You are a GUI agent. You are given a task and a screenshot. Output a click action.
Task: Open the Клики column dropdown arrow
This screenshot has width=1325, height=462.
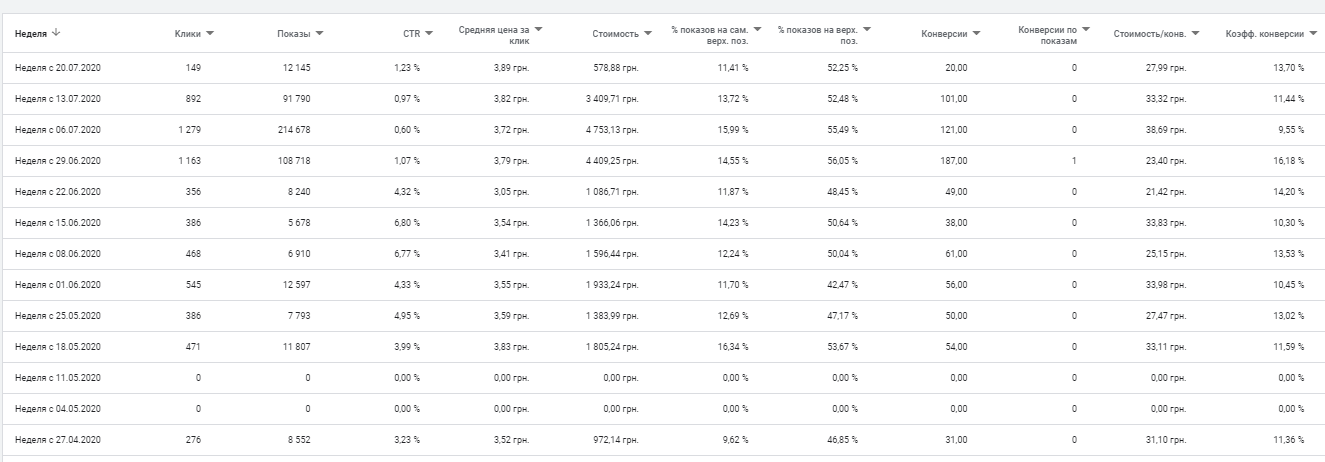[x=210, y=34]
